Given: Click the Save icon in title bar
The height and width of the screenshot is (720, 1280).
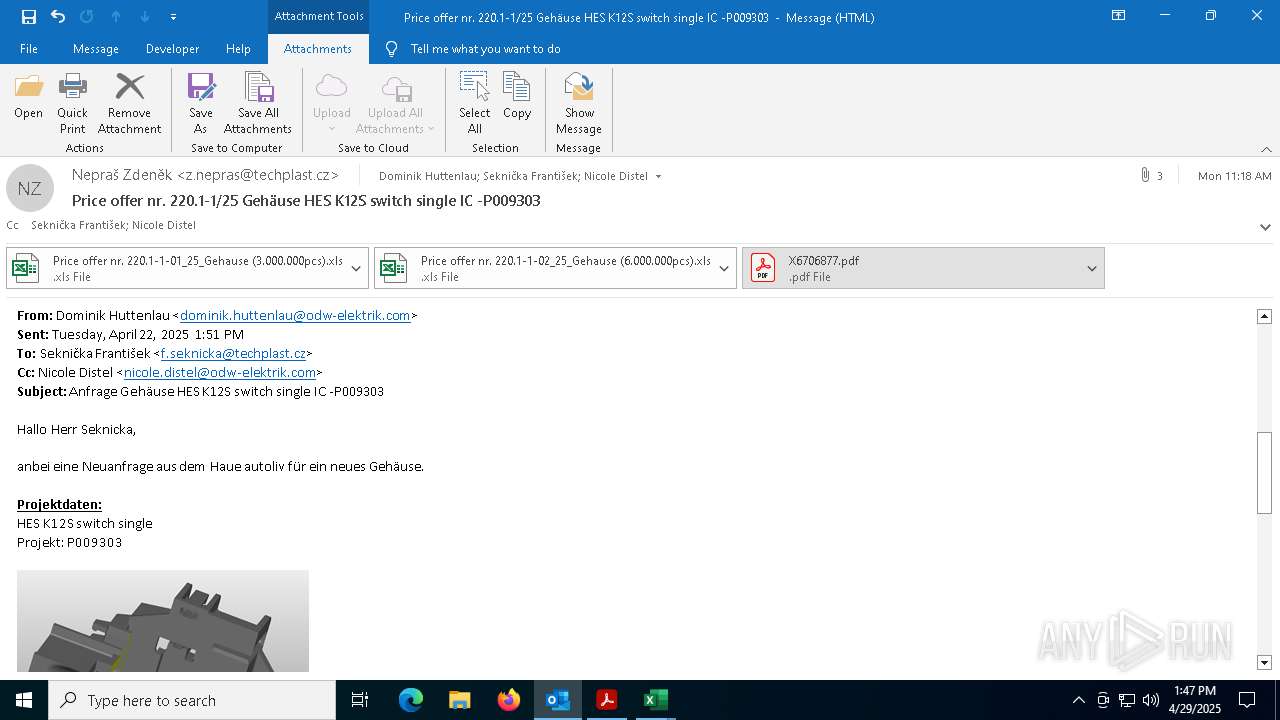Looking at the screenshot, I should (x=29, y=17).
